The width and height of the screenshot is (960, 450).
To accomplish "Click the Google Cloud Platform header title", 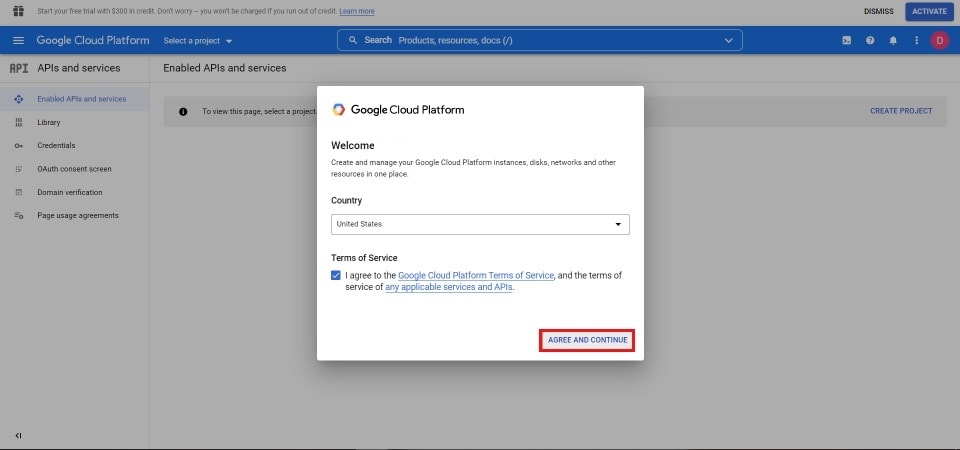I will click(x=93, y=40).
